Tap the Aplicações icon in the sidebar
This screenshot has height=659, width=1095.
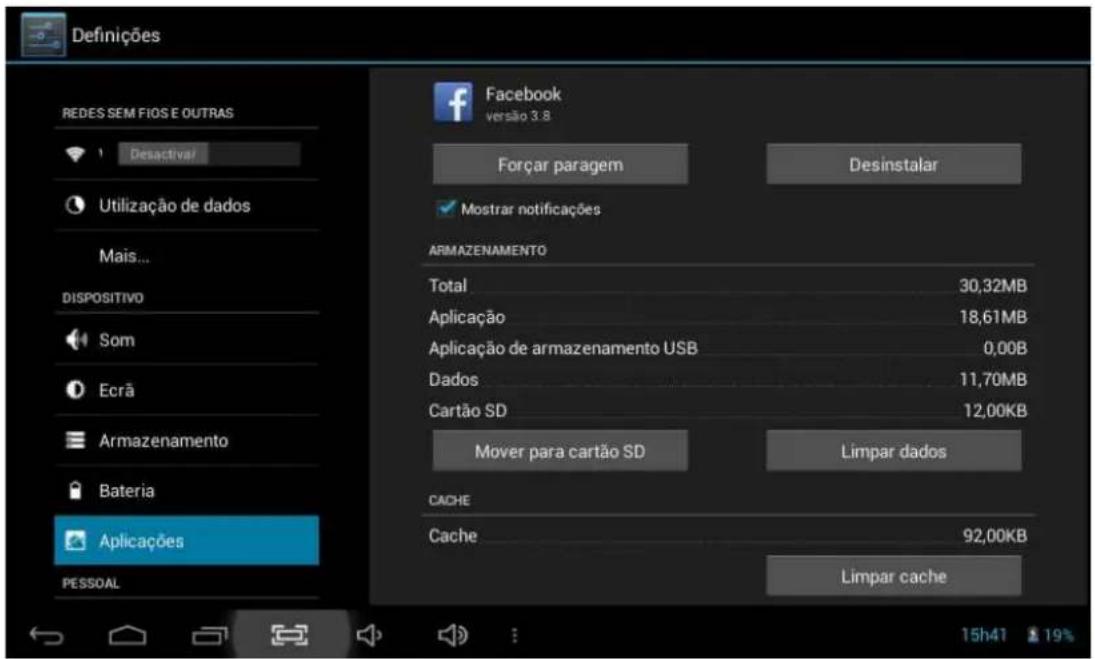tap(75, 540)
